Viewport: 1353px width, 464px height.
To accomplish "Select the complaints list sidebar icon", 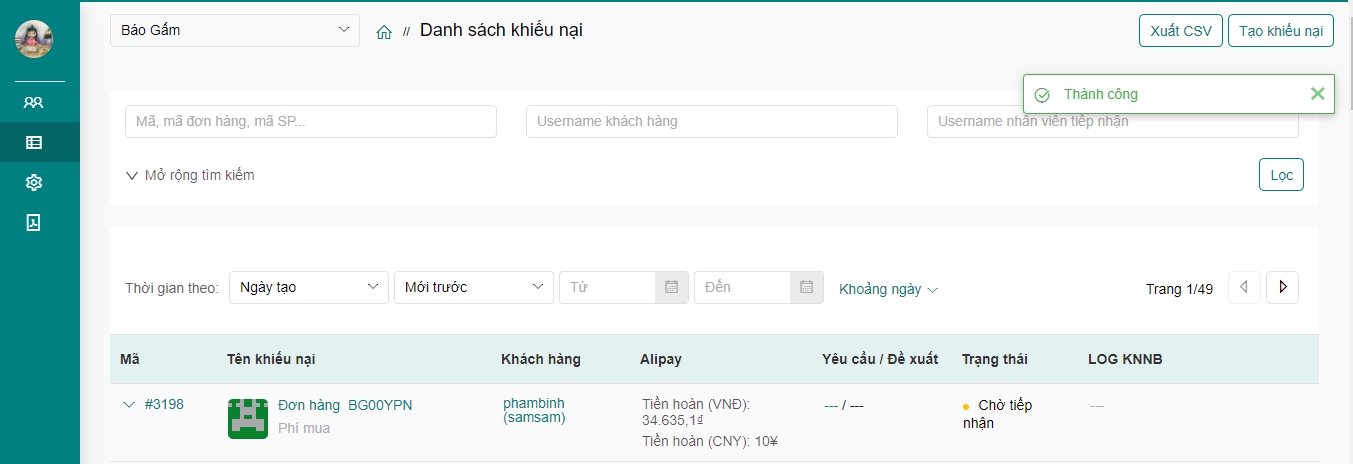I will pyautogui.click(x=34, y=142).
